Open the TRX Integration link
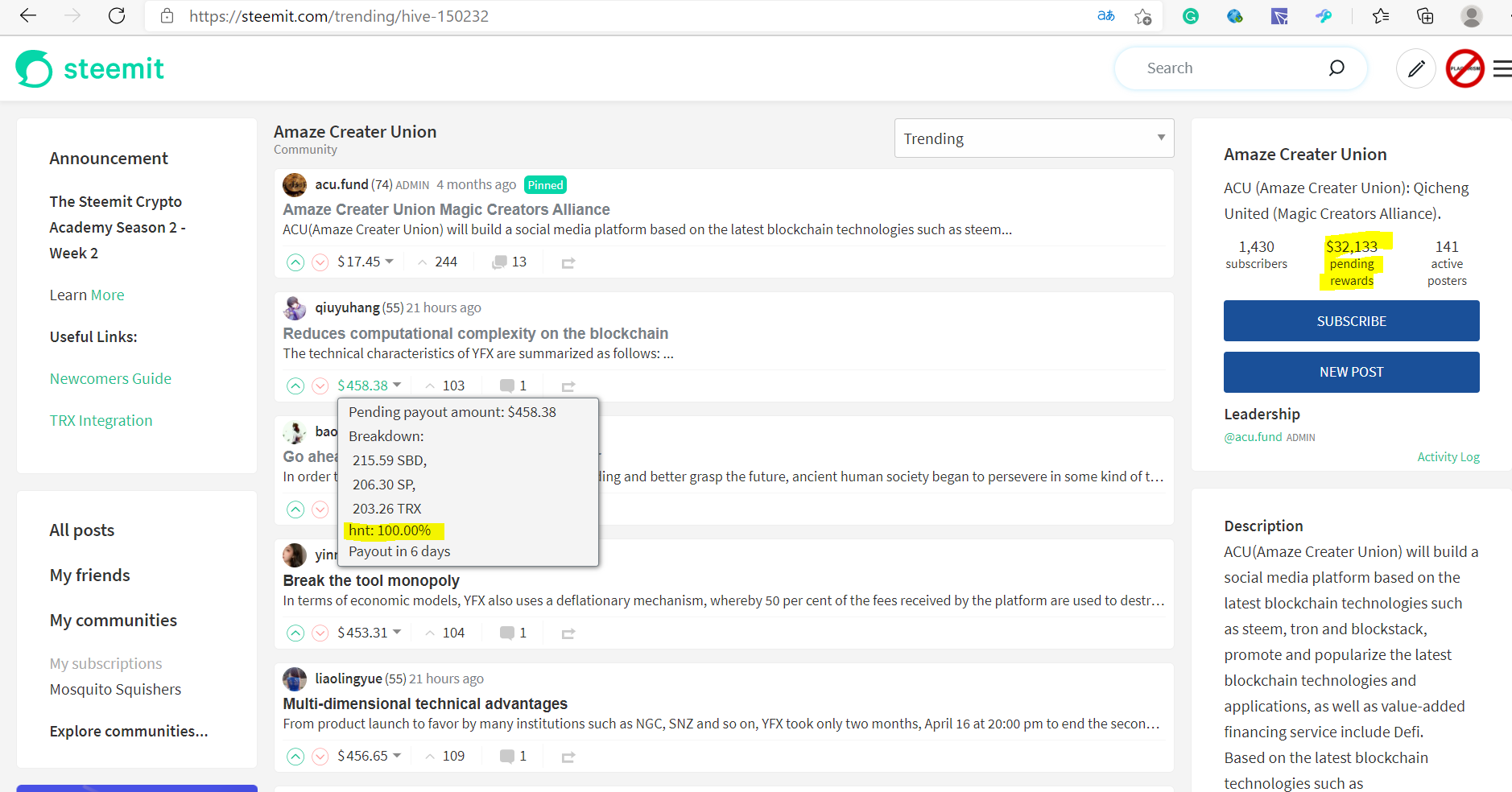 pos(101,421)
